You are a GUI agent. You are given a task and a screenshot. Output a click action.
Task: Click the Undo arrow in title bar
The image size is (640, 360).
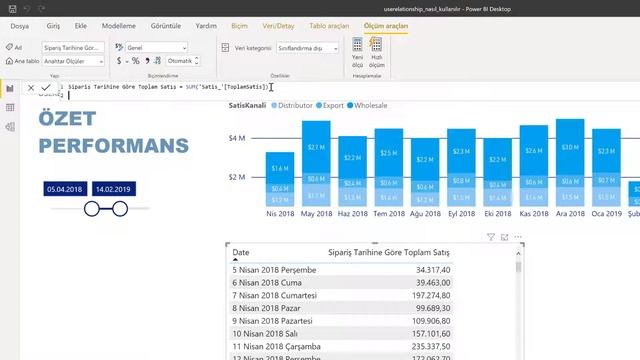click(x=27, y=9)
